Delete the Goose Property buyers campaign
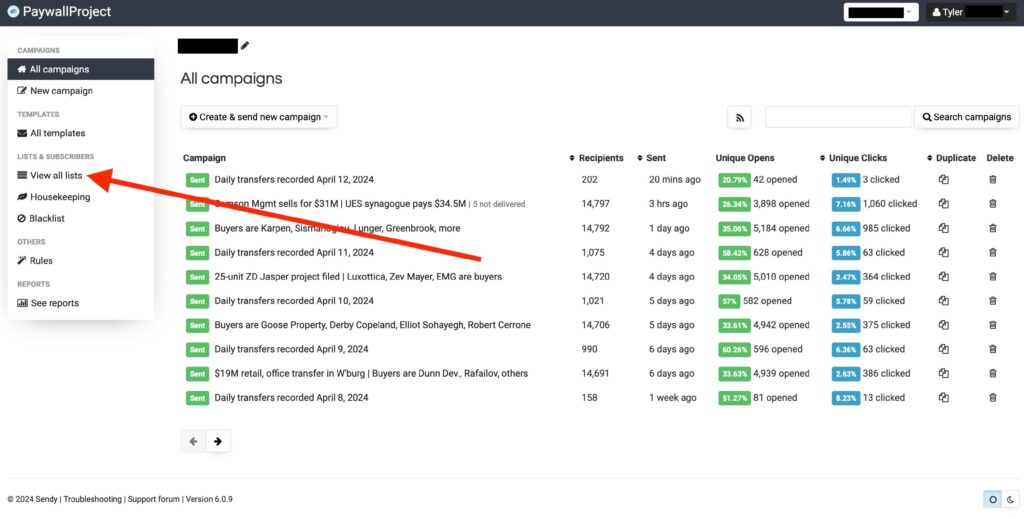The height and width of the screenshot is (518, 1024). coord(992,325)
